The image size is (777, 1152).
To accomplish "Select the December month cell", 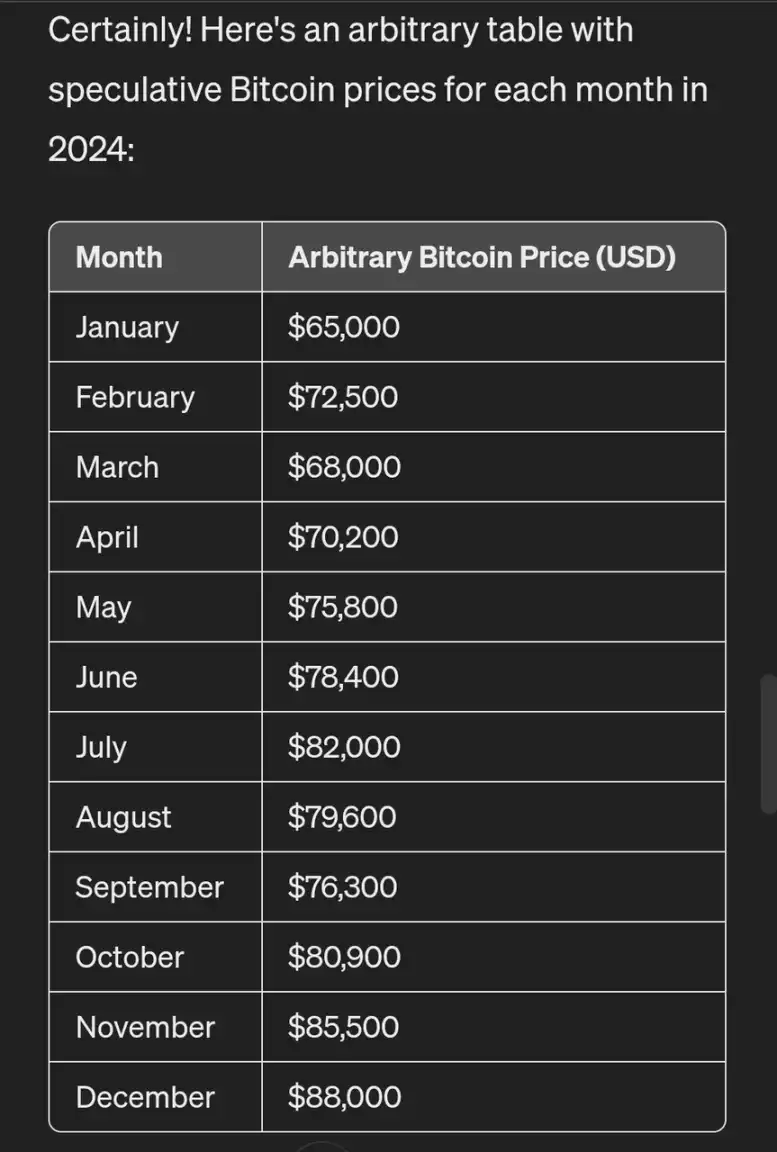I will [145, 1097].
